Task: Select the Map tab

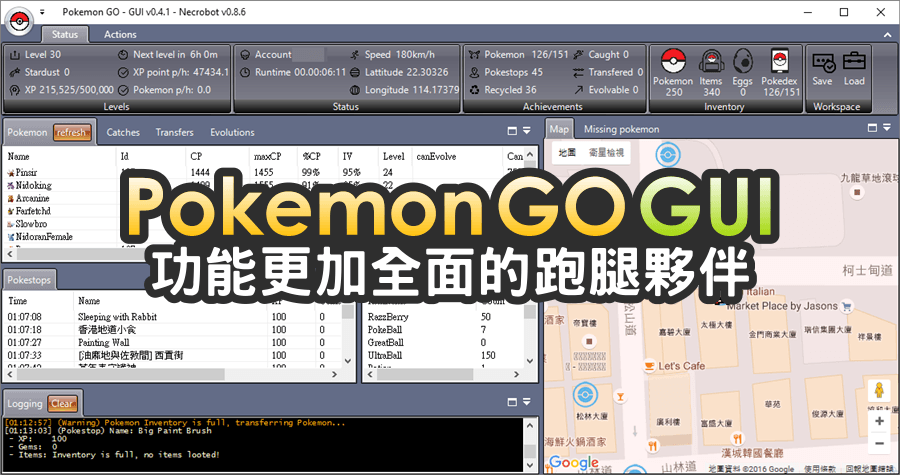Action: click(558, 129)
